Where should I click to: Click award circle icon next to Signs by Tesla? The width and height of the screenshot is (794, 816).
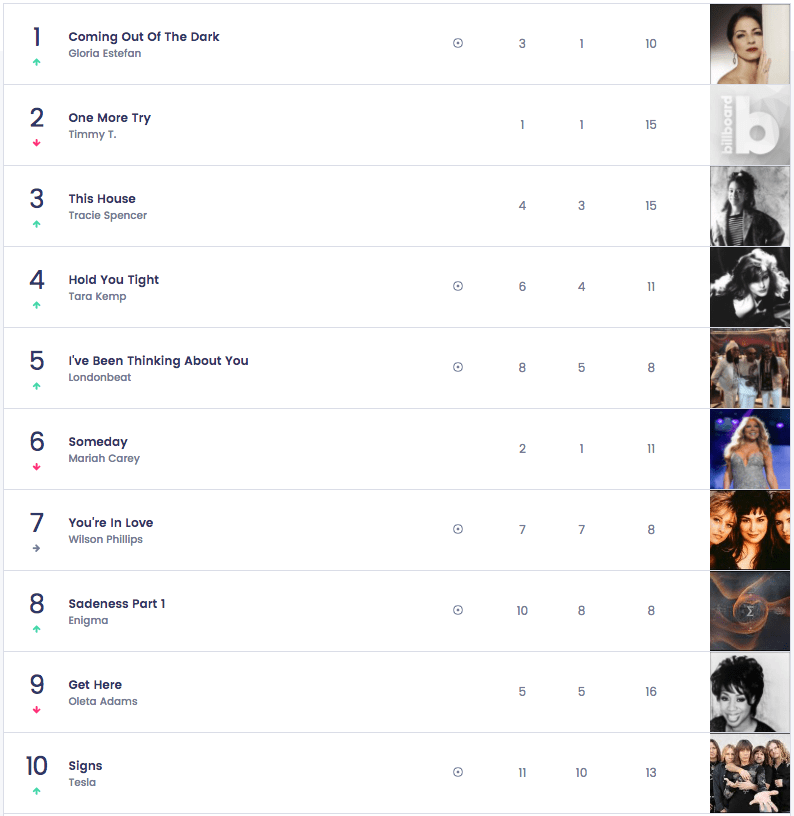458,772
